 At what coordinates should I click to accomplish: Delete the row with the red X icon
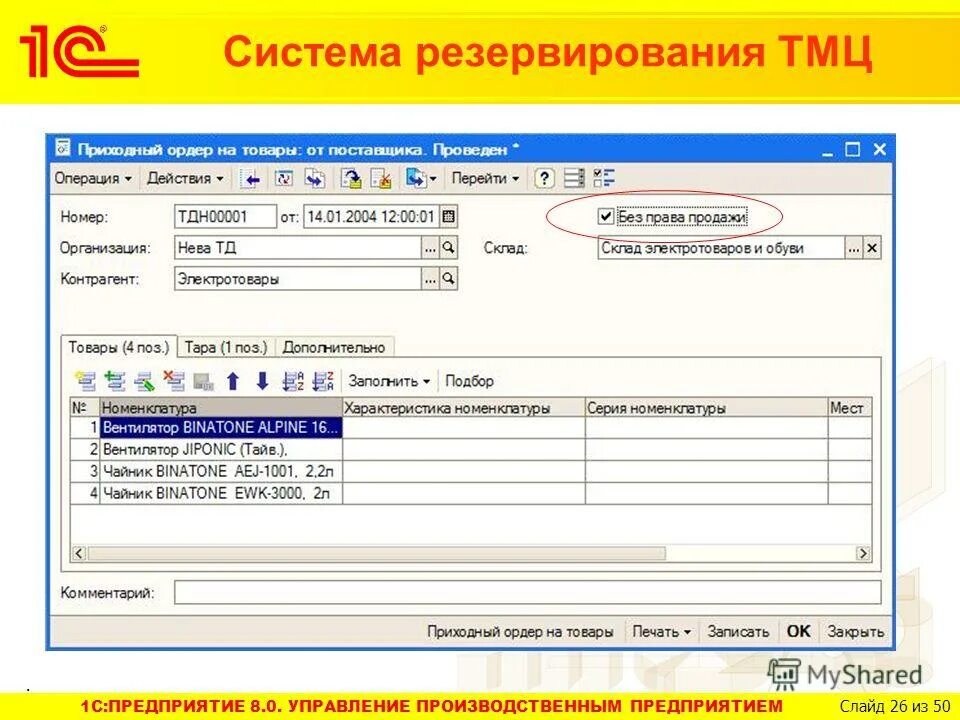click(174, 381)
